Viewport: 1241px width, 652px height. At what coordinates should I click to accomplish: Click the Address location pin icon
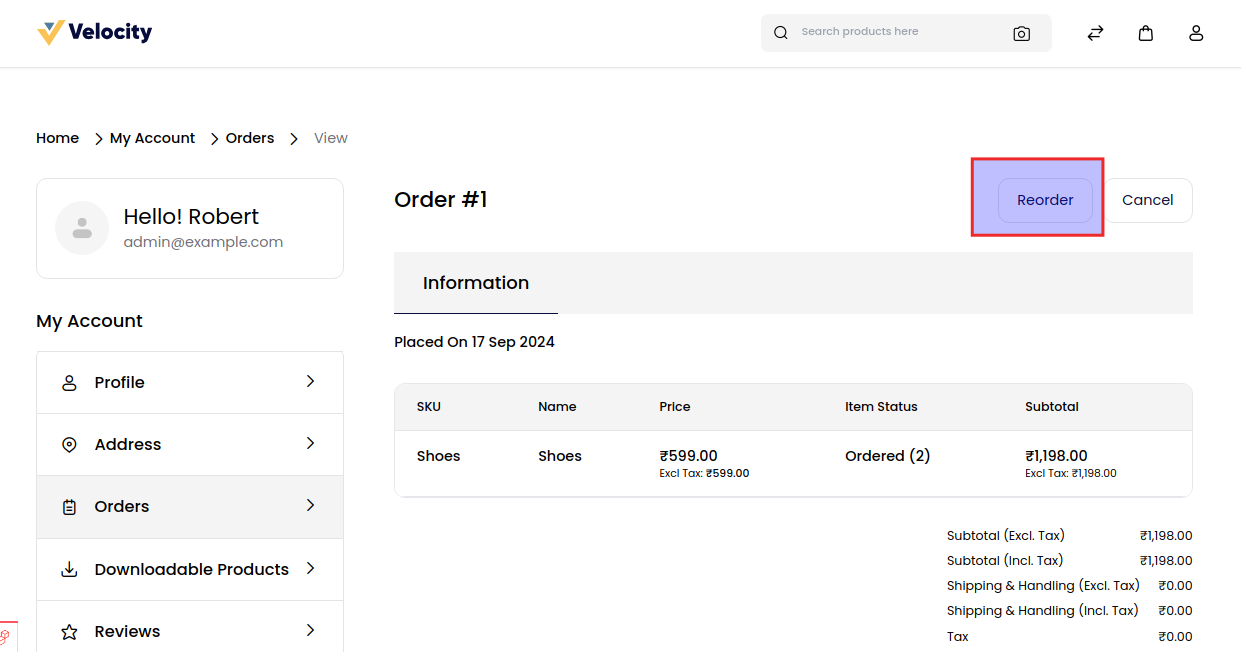pos(68,444)
